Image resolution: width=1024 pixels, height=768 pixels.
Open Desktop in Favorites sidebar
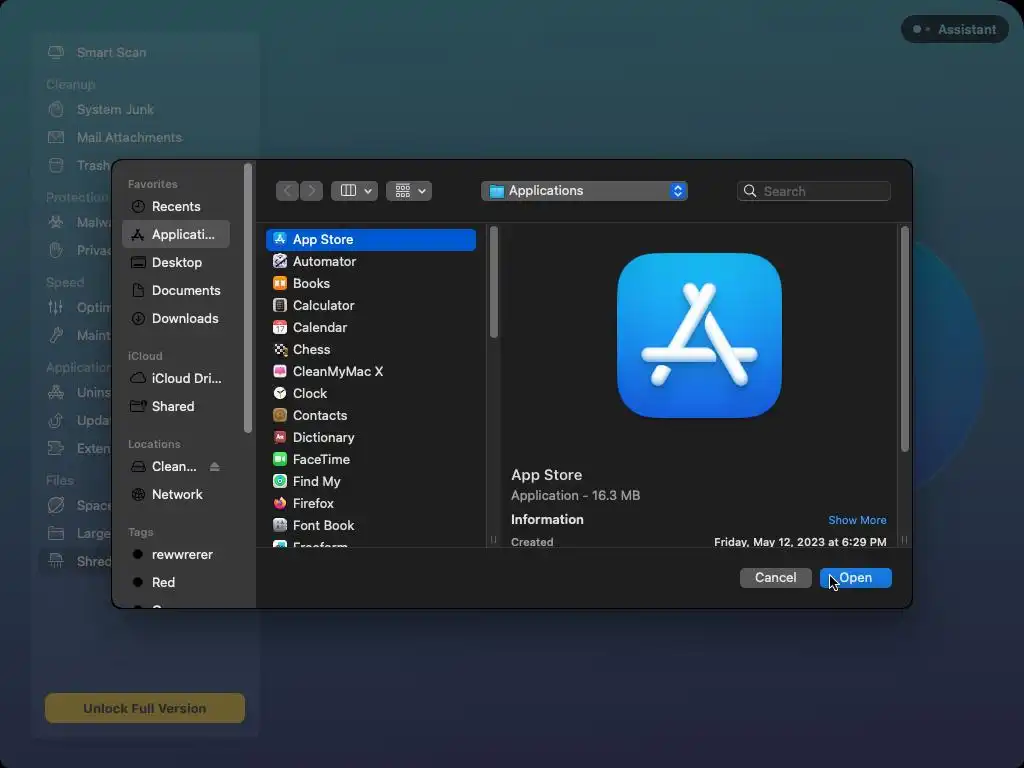tap(176, 263)
